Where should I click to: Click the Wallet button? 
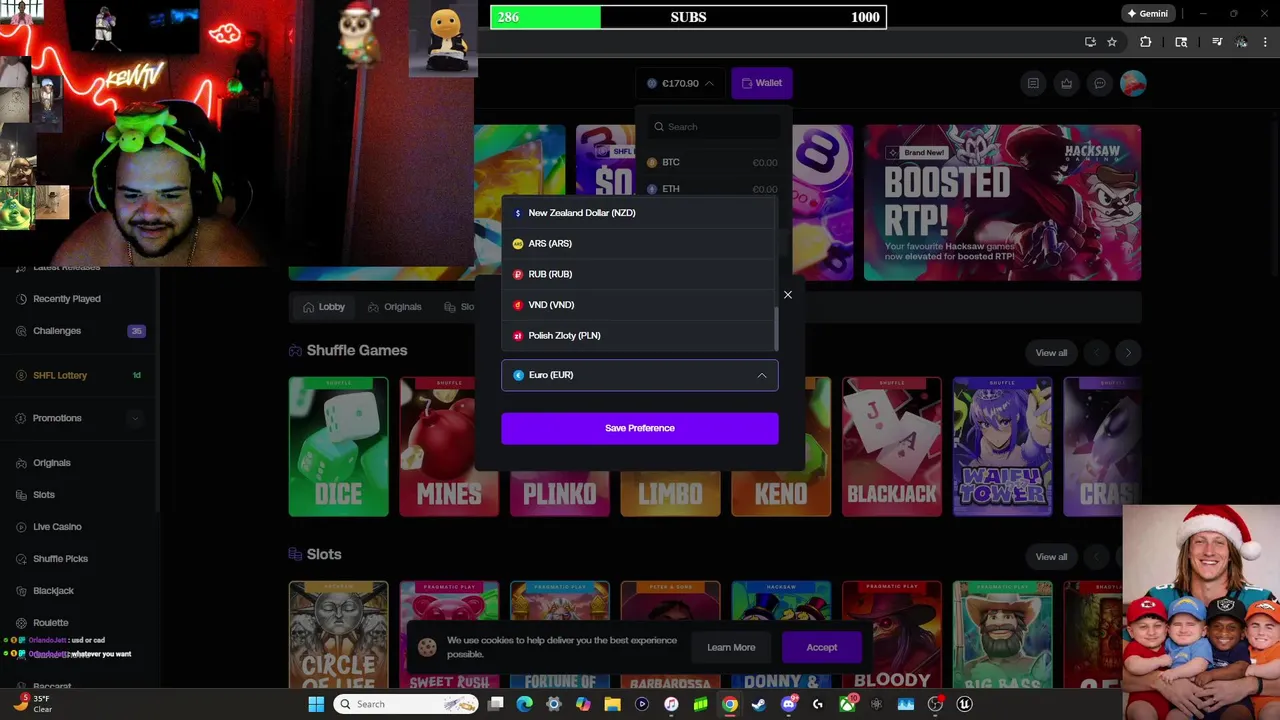tap(762, 83)
